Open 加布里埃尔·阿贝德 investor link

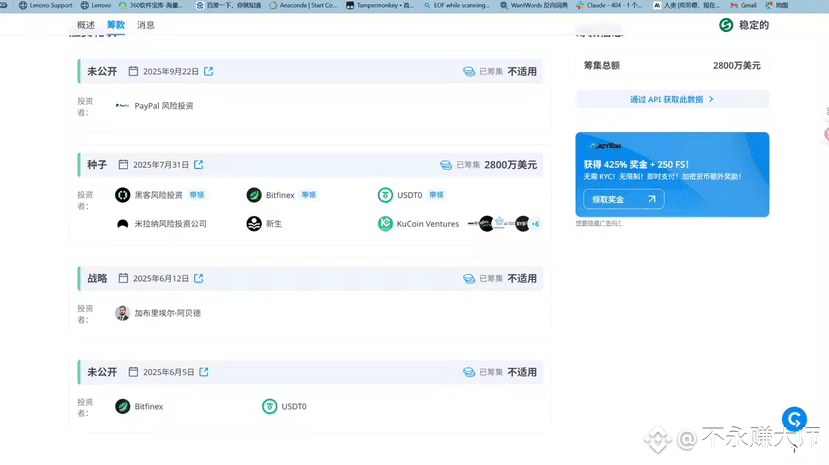pos(168,313)
